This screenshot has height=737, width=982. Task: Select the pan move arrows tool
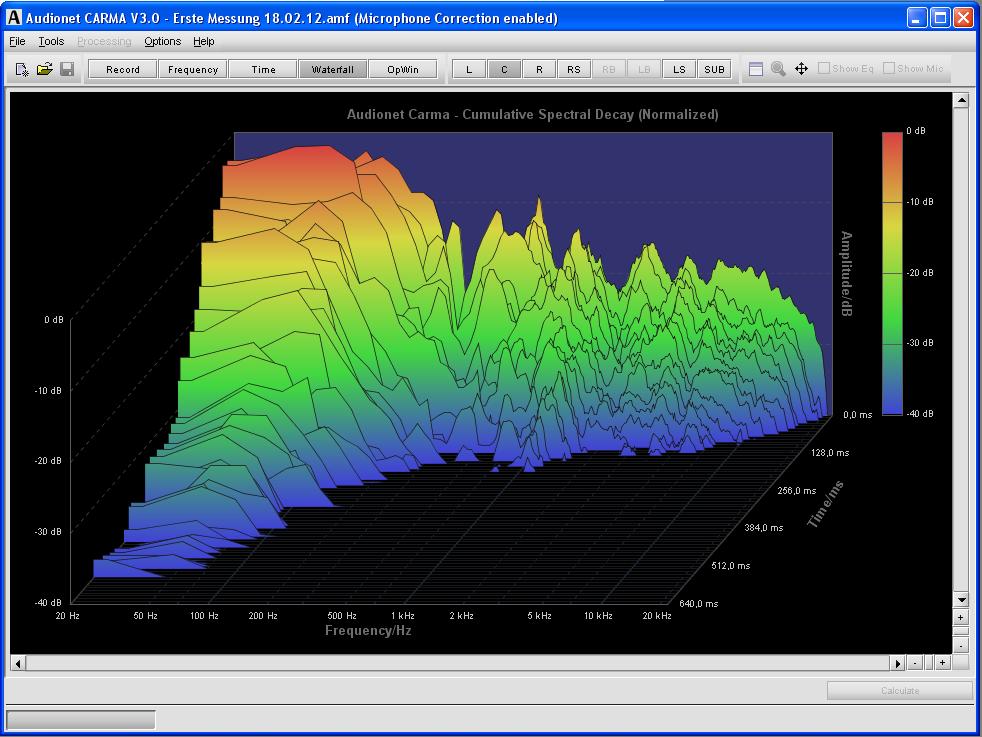pos(801,69)
